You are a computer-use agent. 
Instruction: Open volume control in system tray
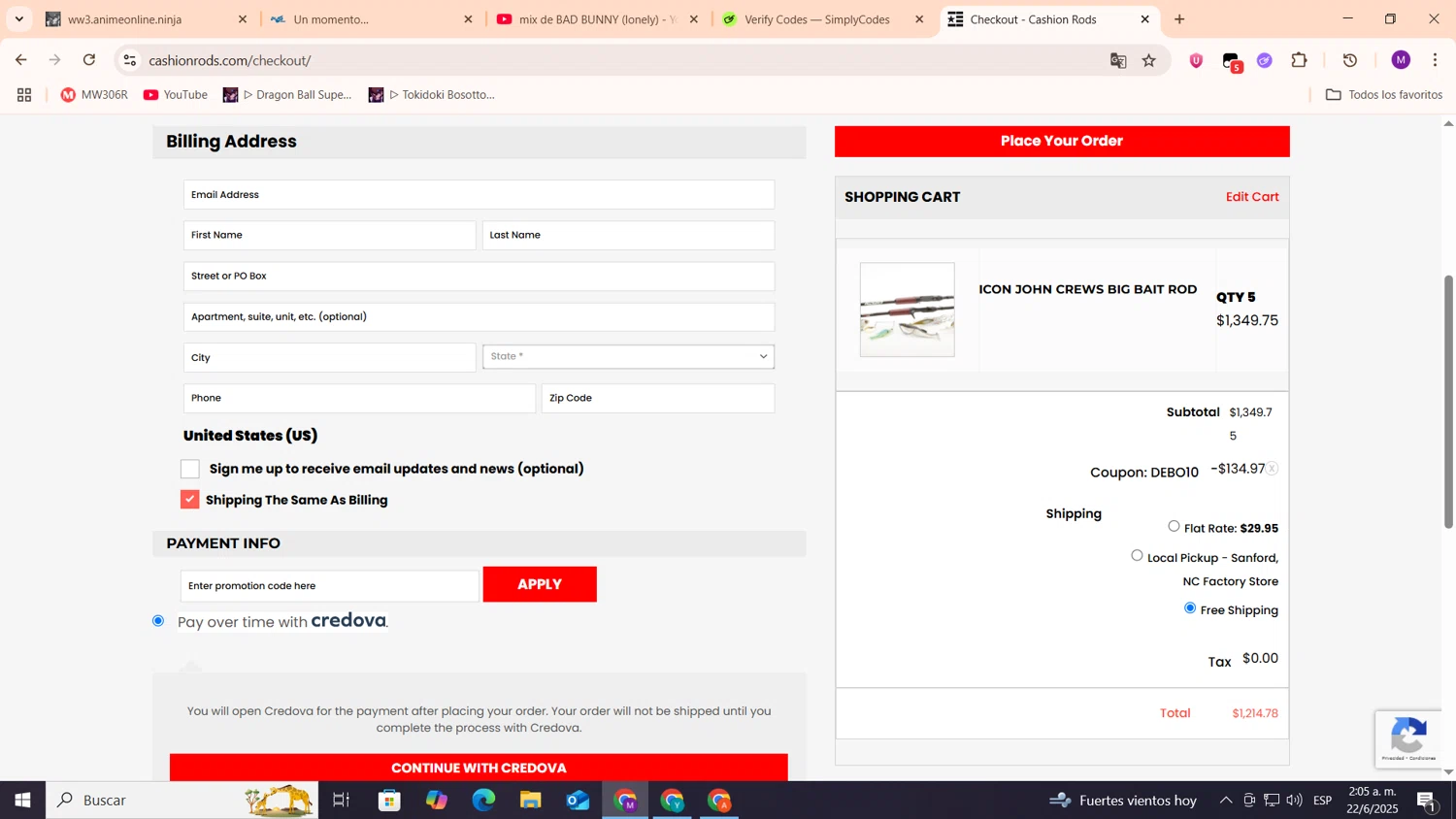coord(1294,800)
